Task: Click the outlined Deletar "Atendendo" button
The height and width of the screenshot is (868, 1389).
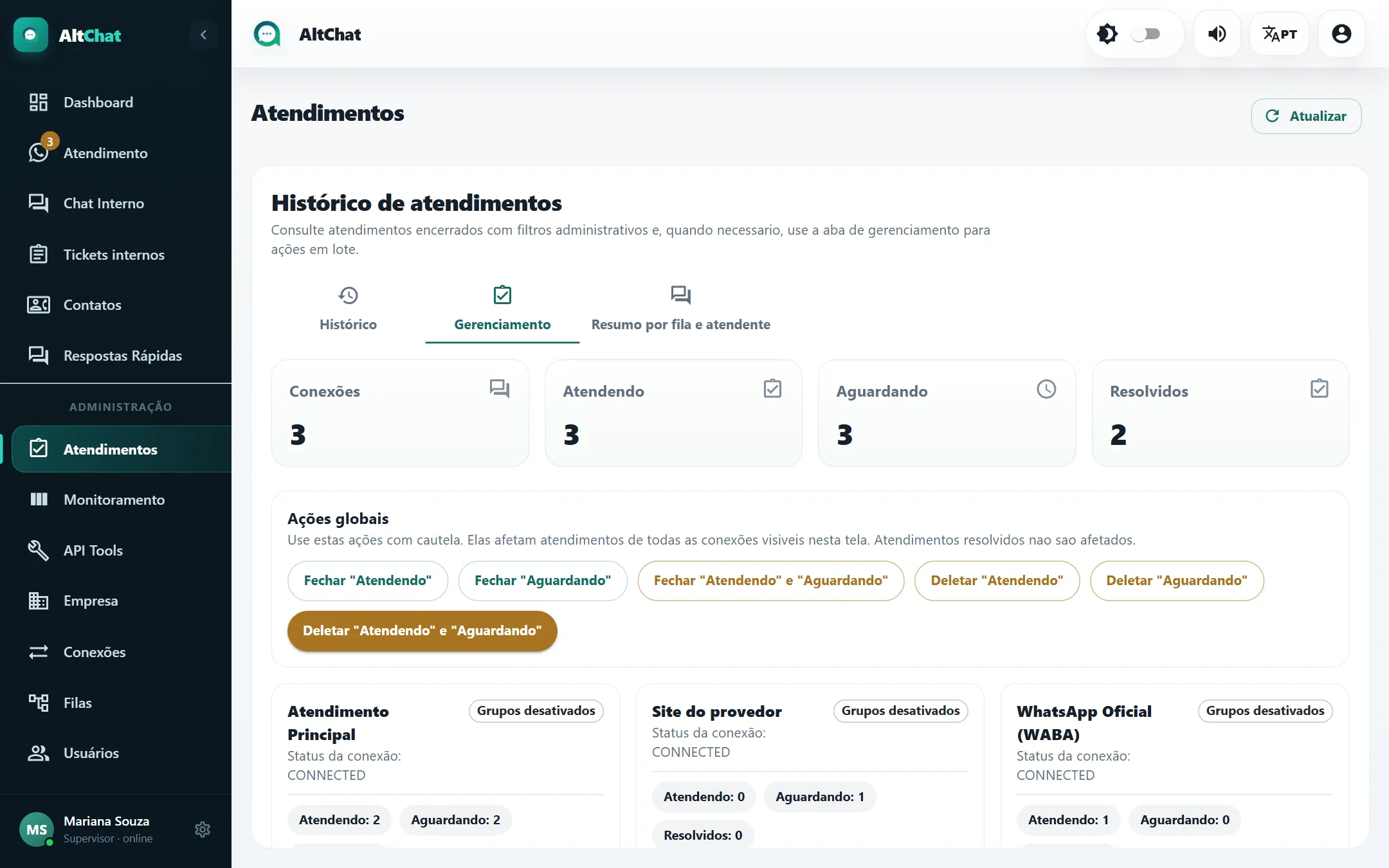Action: tap(997, 581)
